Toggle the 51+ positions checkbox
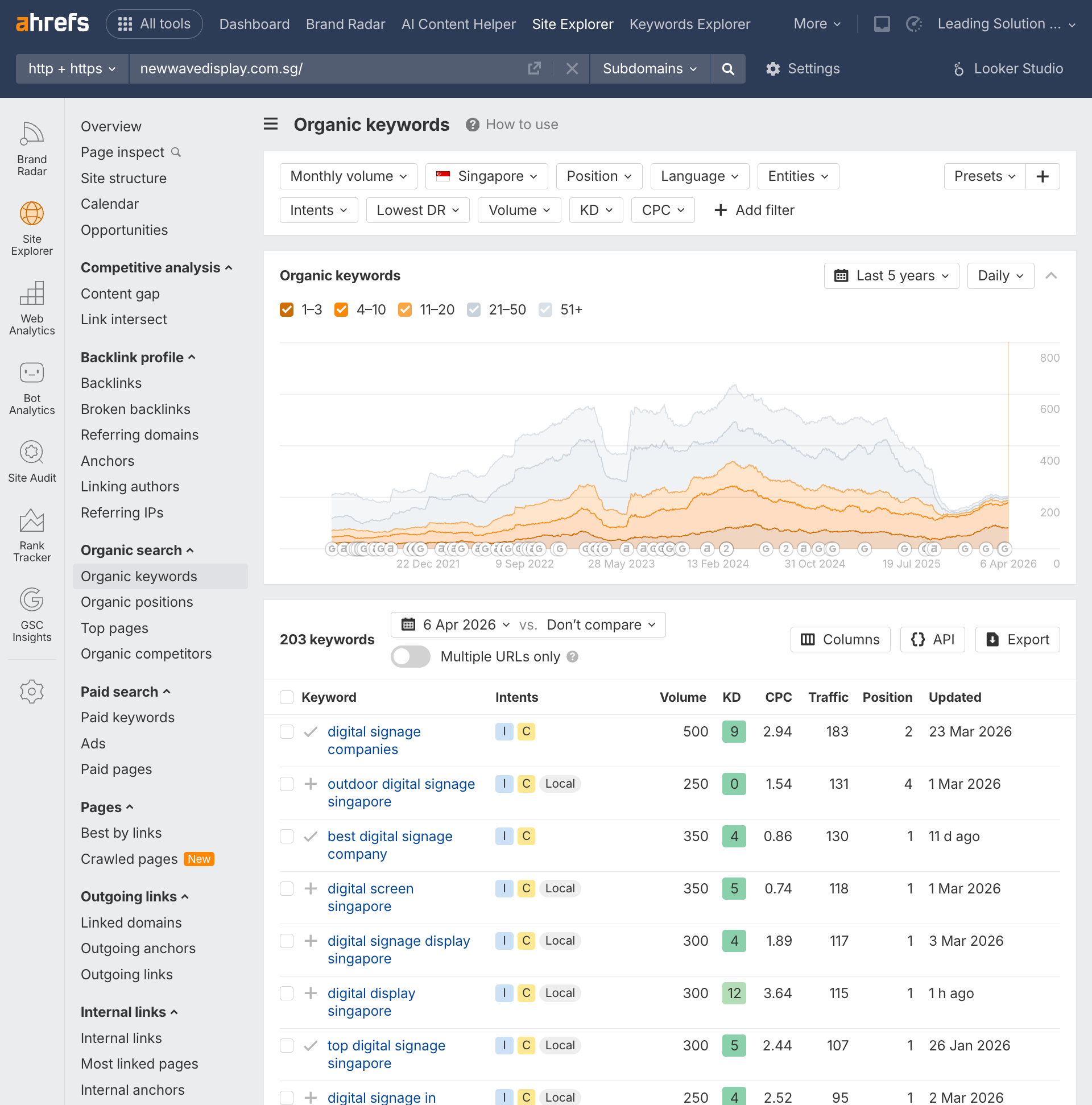Image resolution: width=1092 pixels, height=1105 pixels. click(545, 309)
